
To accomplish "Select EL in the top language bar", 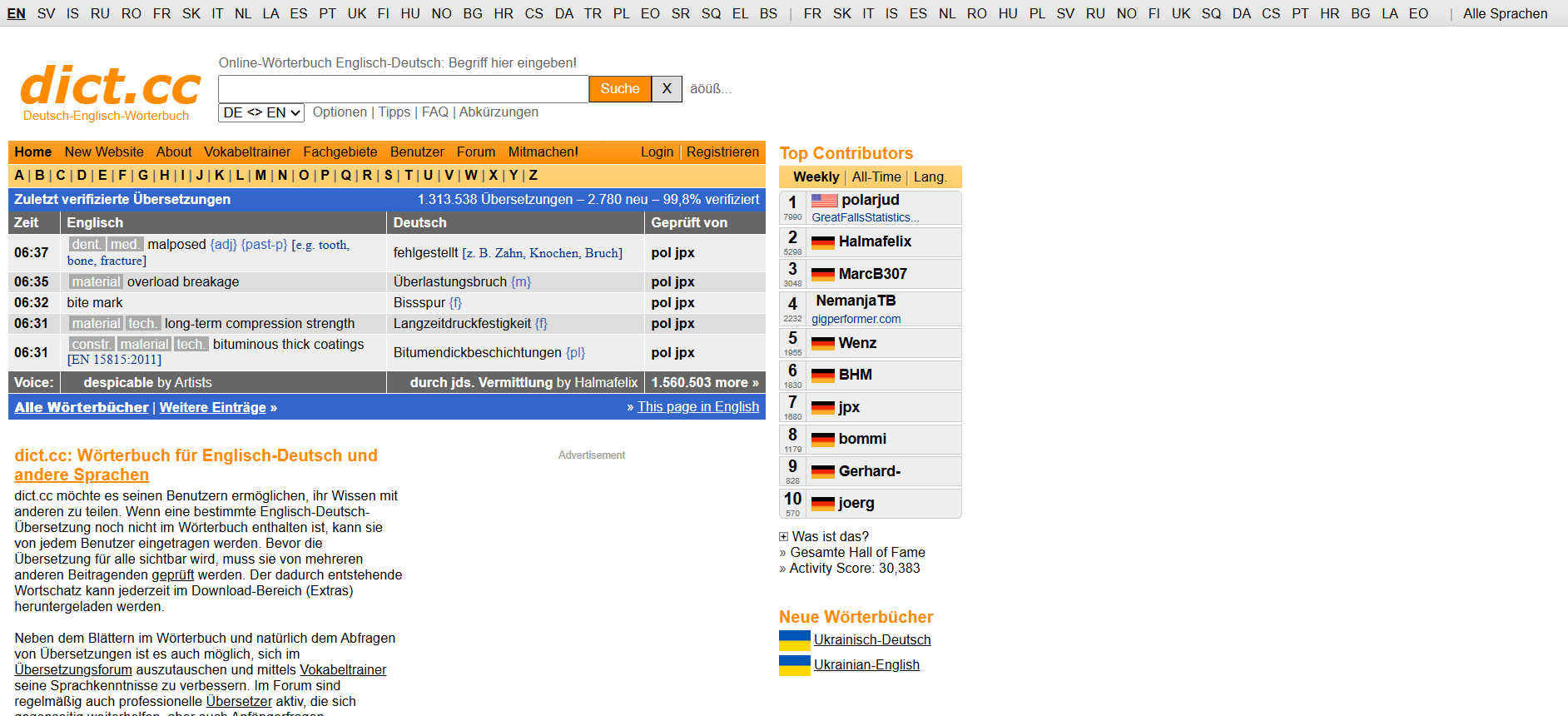I will pyautogui.click(x=740, y=14).
